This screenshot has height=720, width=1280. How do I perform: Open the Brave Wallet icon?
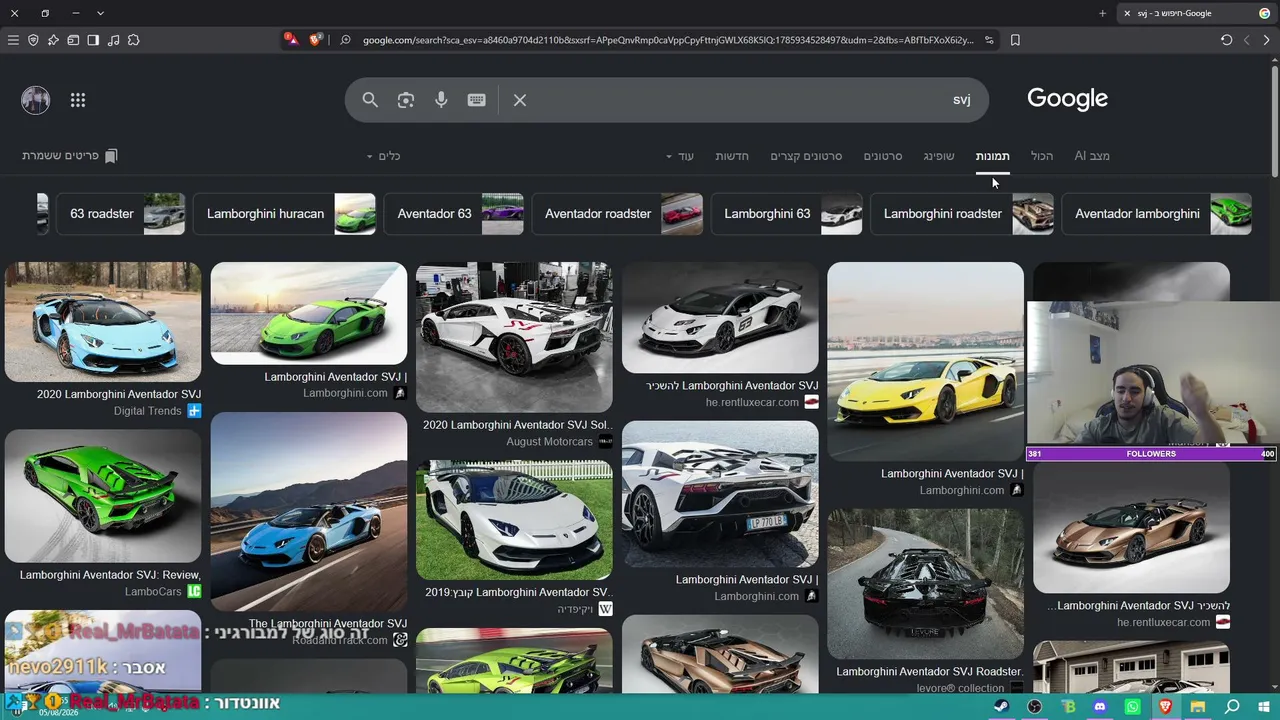click(73, 40)
